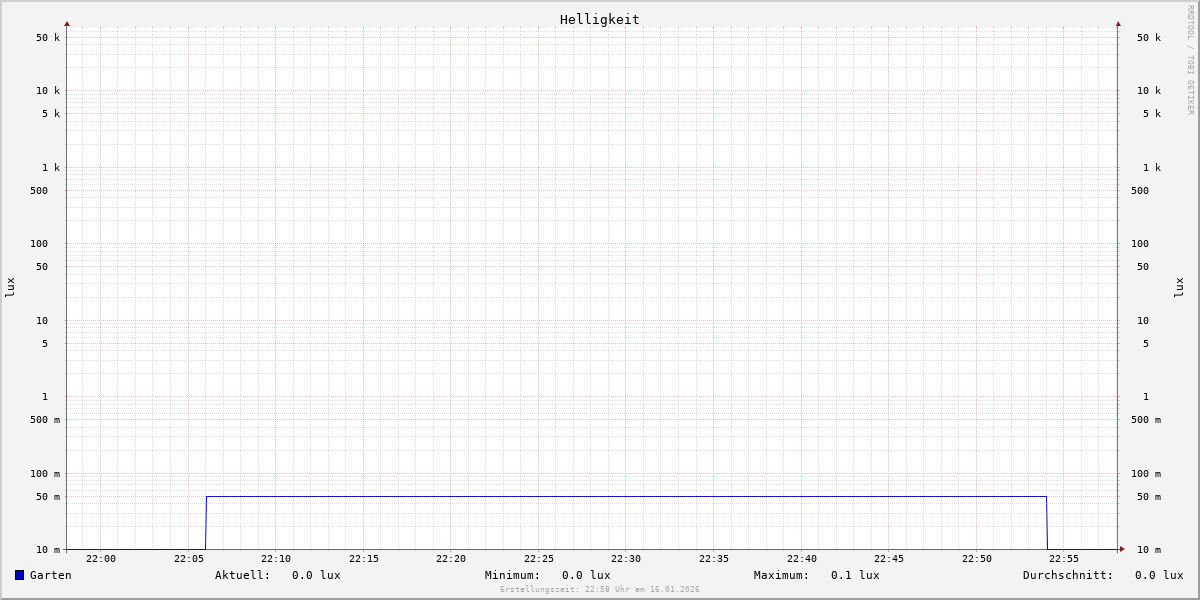
Task: Click the 500 label on left axis
Action: [39, 191]
